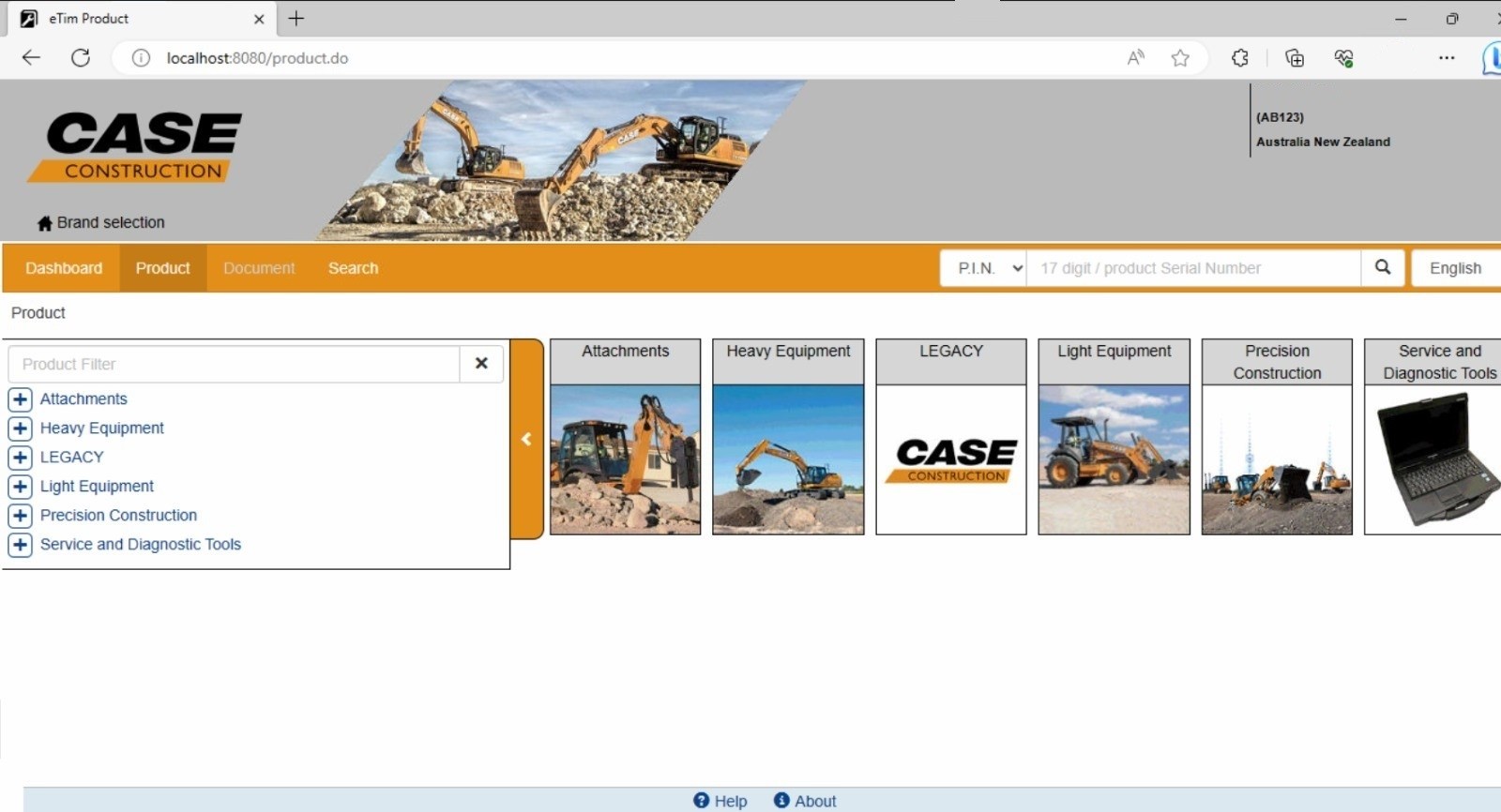The image size is (1501, 812).
Task: Select Attachments in the product tree
Action: point(83,399)
